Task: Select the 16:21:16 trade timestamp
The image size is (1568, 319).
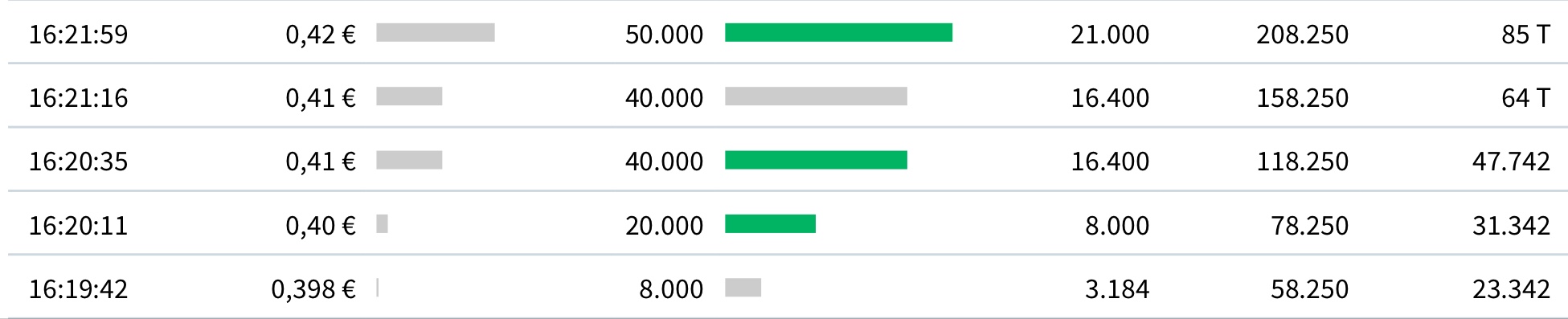Action: [x=78, y=98]
